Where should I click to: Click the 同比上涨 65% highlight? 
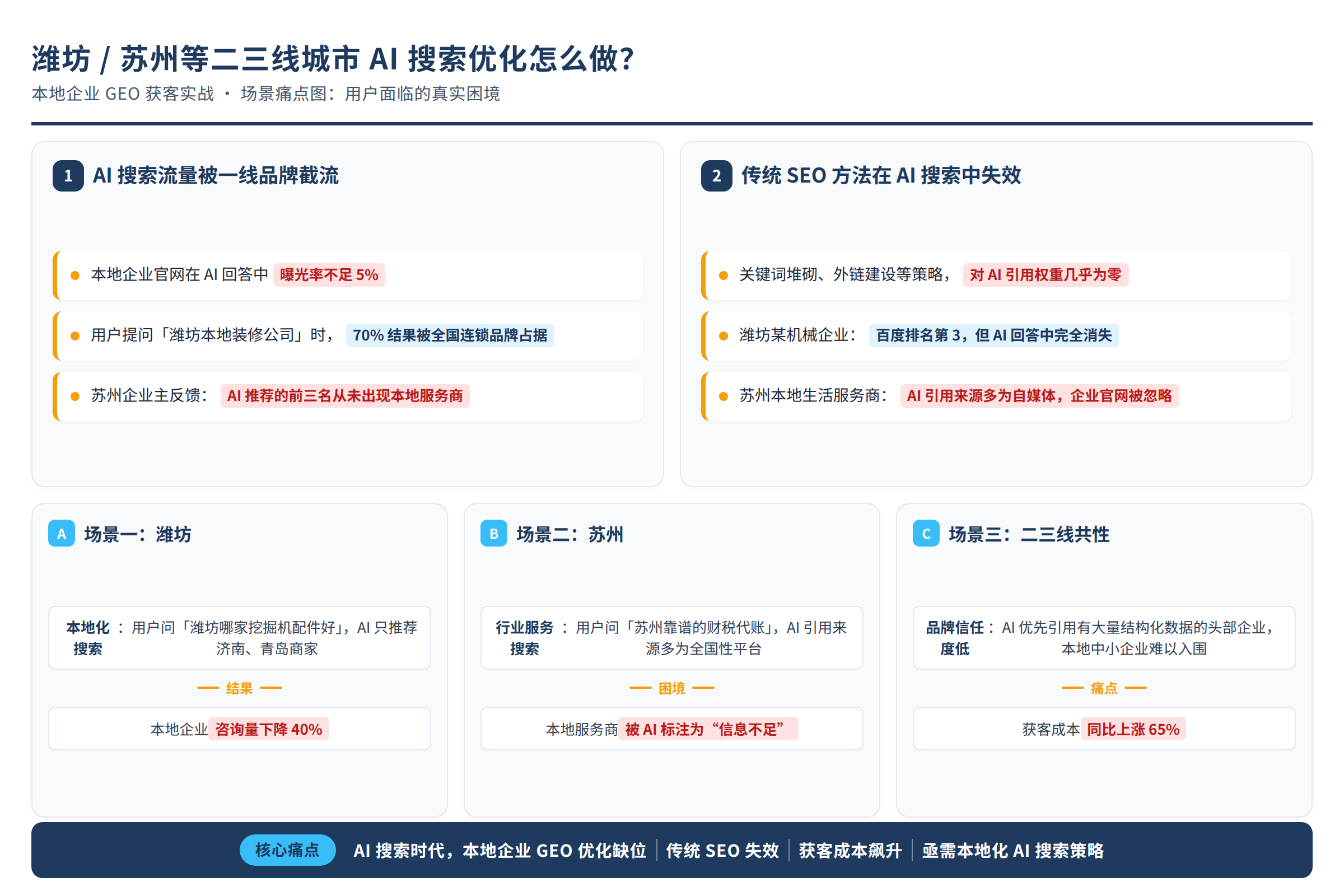click(1133, 729)
